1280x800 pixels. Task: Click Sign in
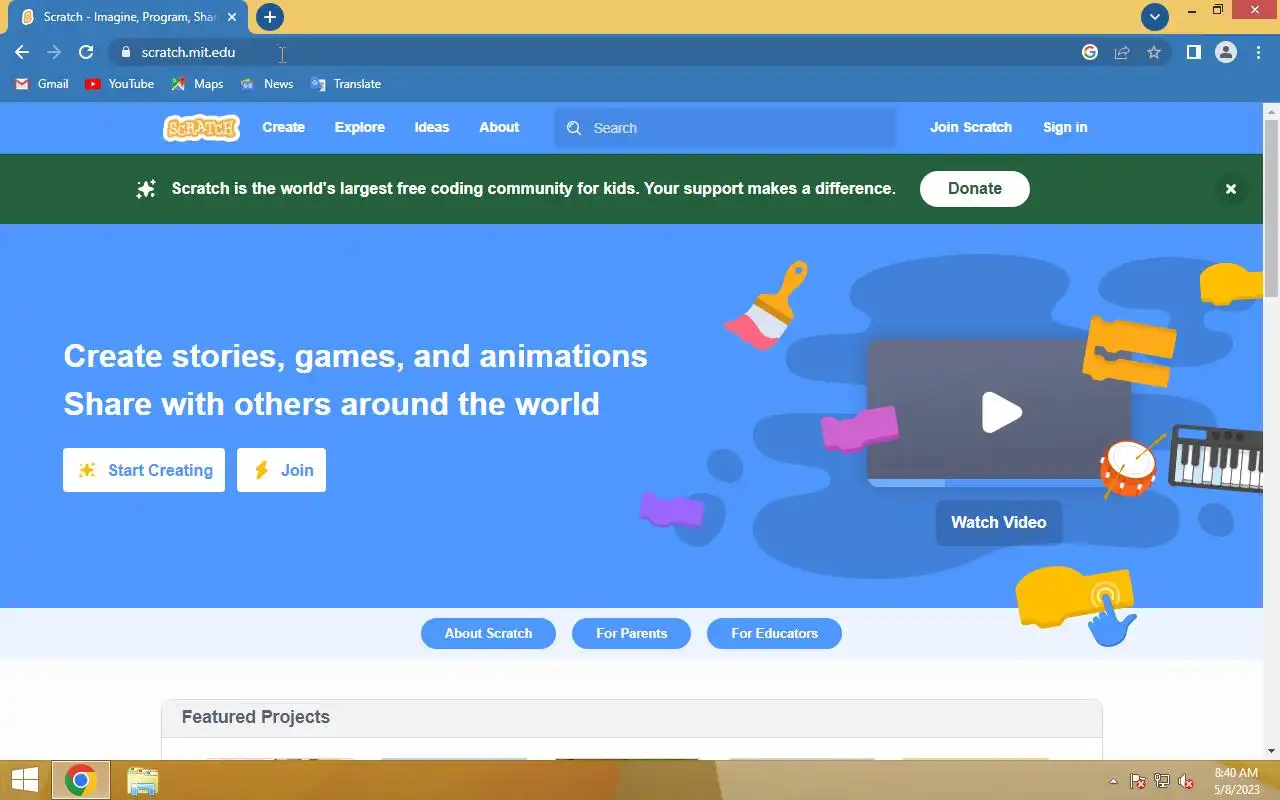1065,127
